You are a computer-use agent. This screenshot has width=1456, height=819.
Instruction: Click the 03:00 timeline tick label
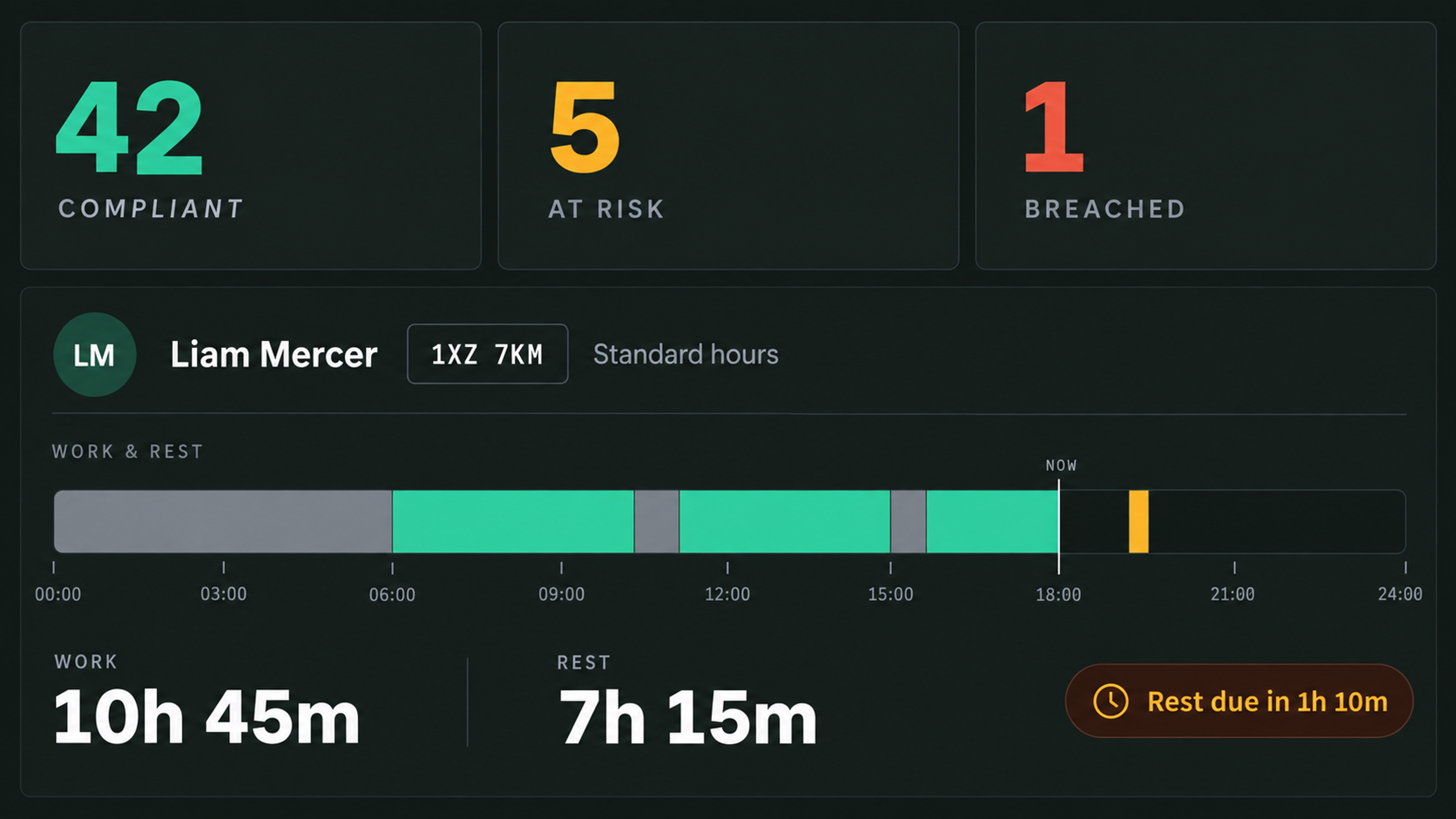pyautogui.click(x=223, y=594)
